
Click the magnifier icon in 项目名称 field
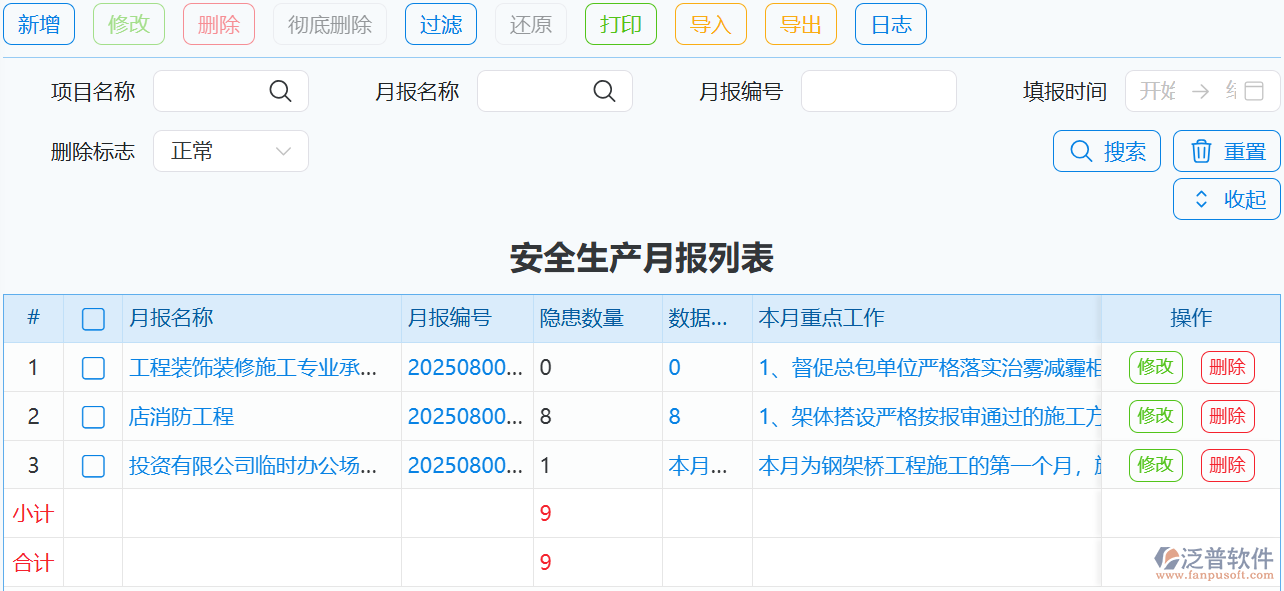tap(281, 91)
